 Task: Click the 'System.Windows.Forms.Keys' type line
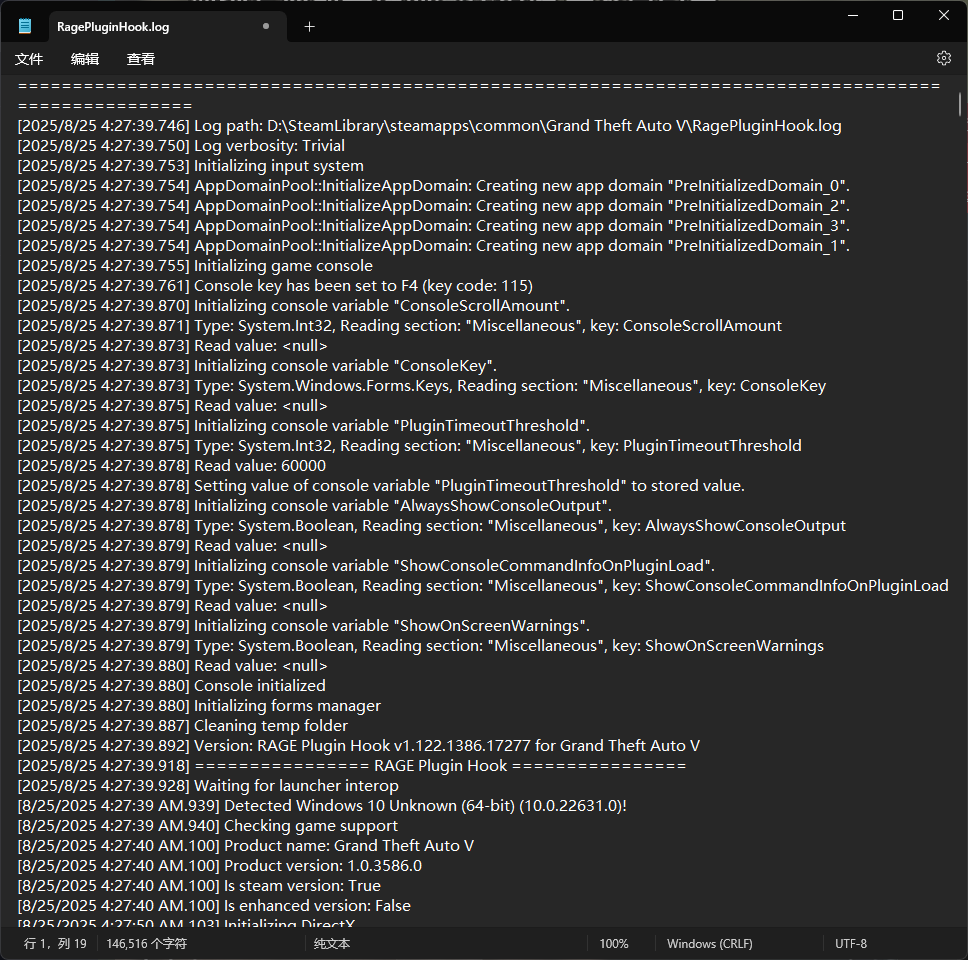(422, 386)
